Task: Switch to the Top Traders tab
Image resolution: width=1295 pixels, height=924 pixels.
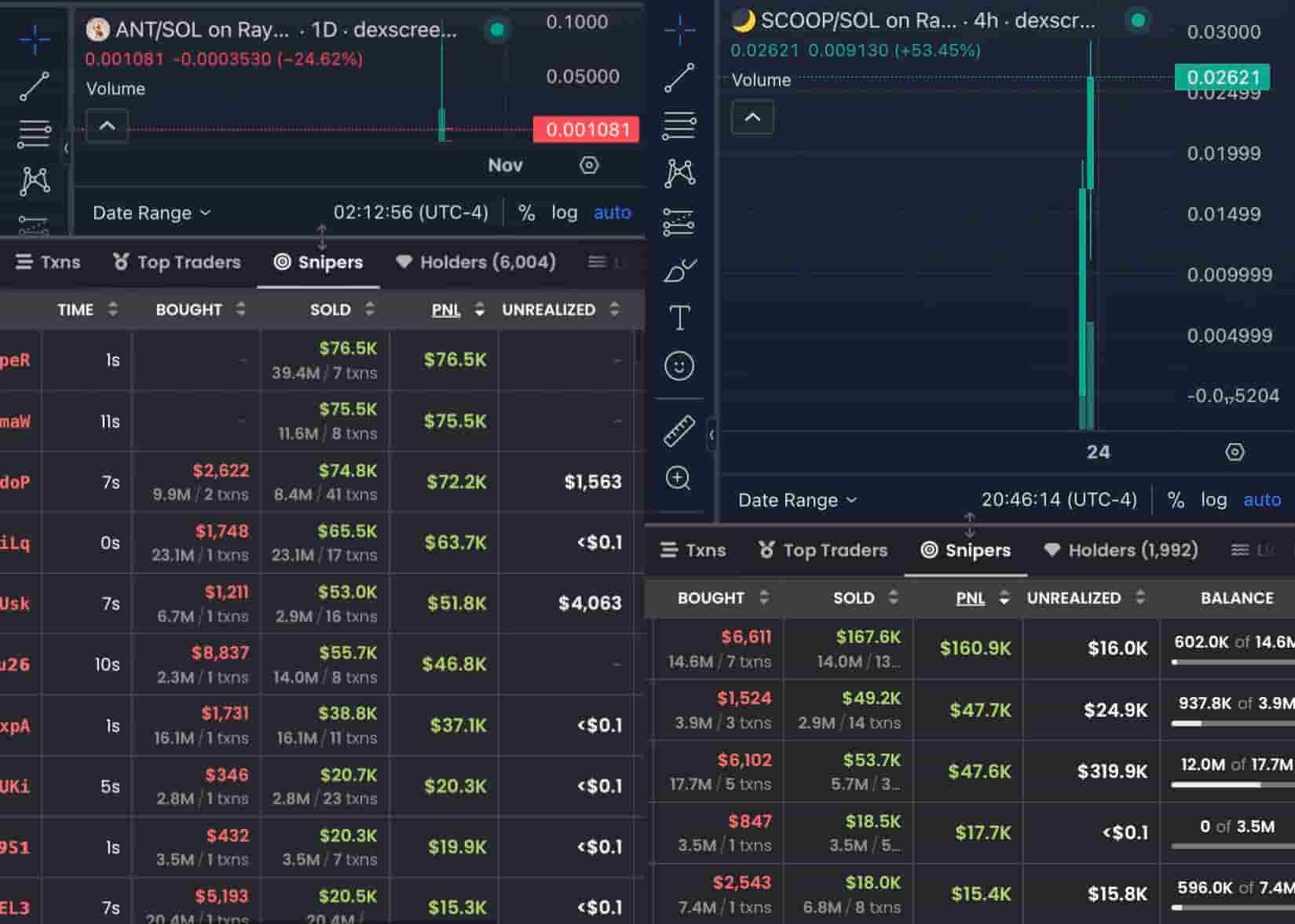Action: [x=176, y=262]
